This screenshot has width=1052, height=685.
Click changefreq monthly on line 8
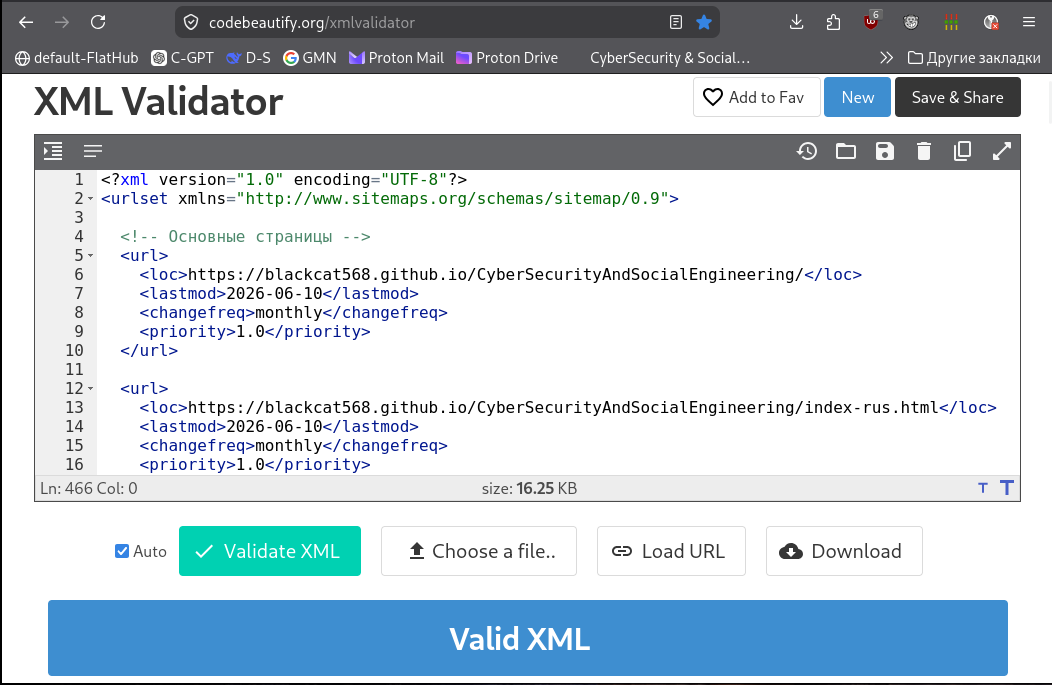[x=293, y=313]
